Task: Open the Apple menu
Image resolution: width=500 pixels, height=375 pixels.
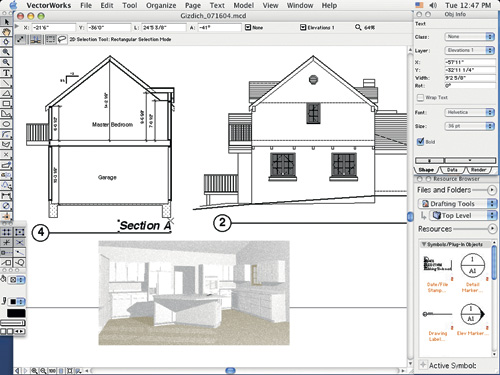Action: pos(13,5)
